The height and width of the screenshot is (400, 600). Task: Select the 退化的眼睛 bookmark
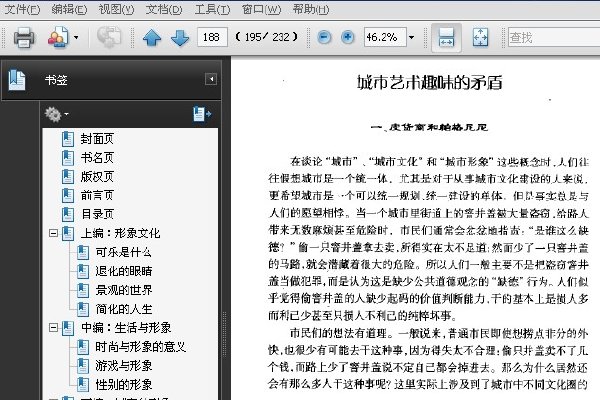124,271
